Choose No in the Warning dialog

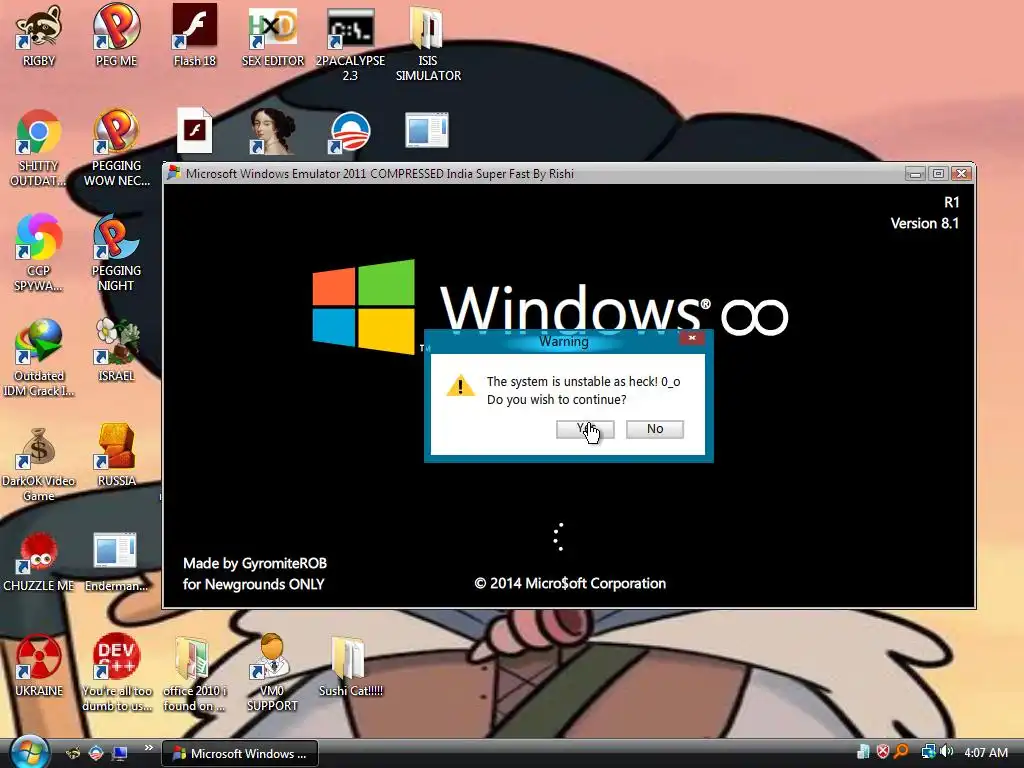[654, 429]
